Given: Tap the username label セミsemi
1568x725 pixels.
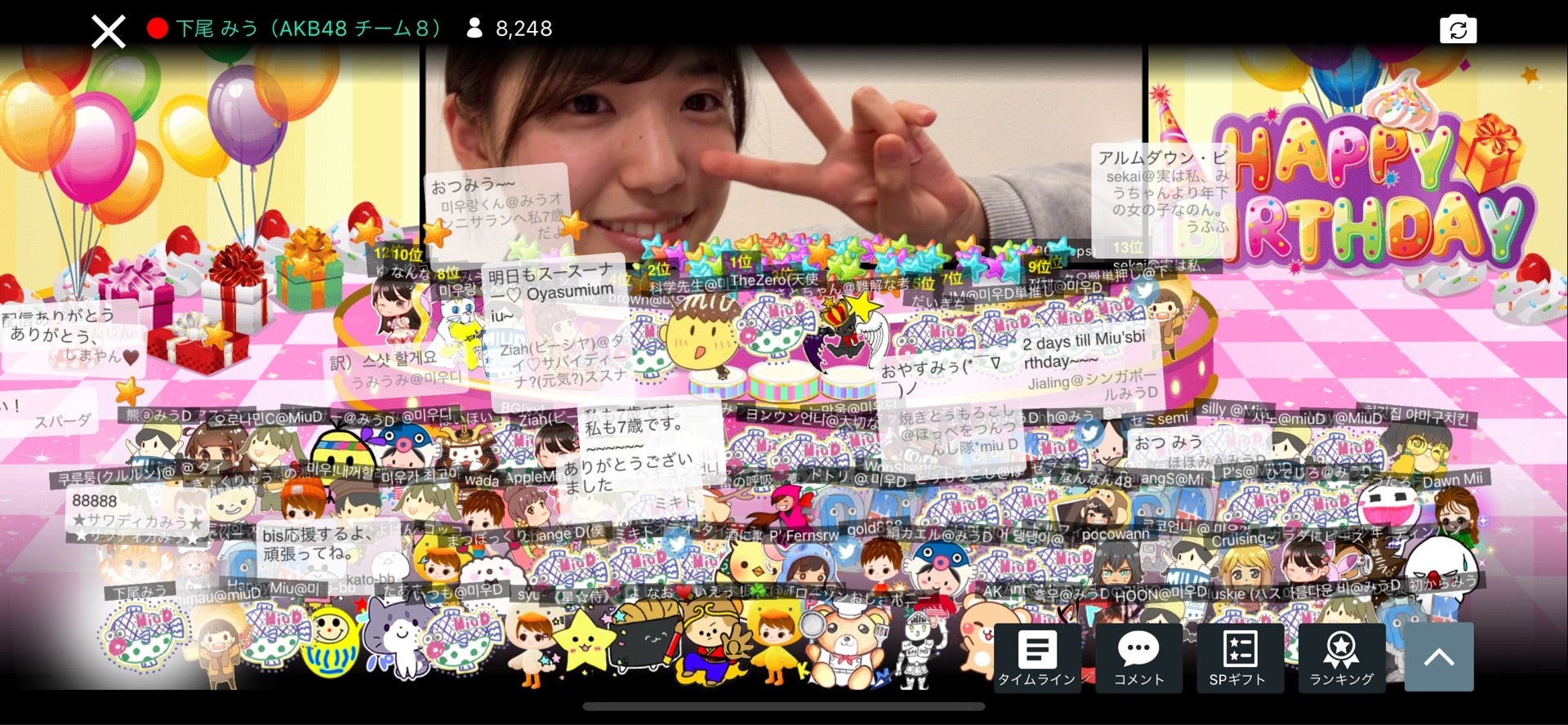Looking at the screenshot, I should (x=1158, y=418).
